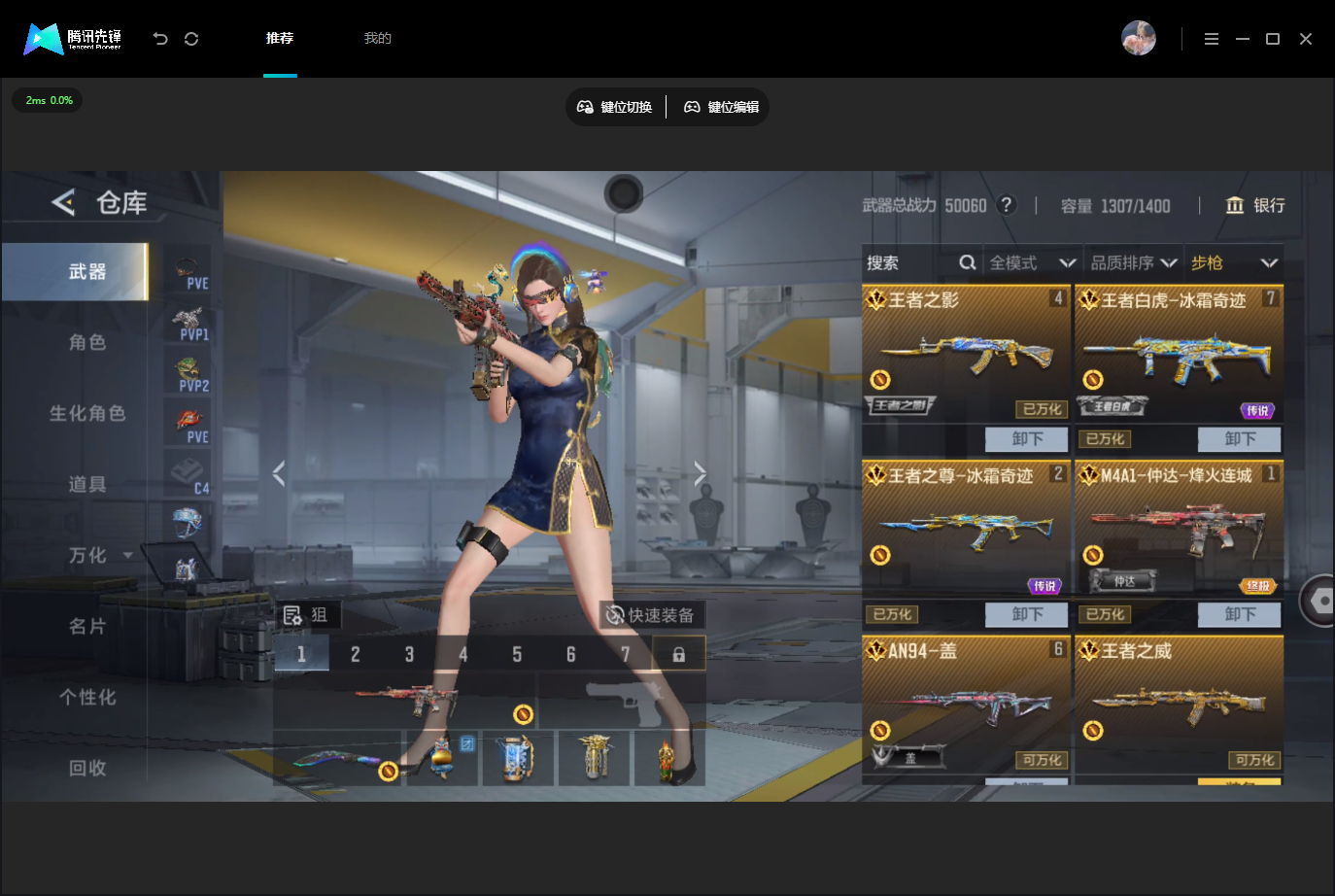The height and width of the screenshot is (896, 1335).
Task: Click the magnifier search icon
Action: coord(967,262)
